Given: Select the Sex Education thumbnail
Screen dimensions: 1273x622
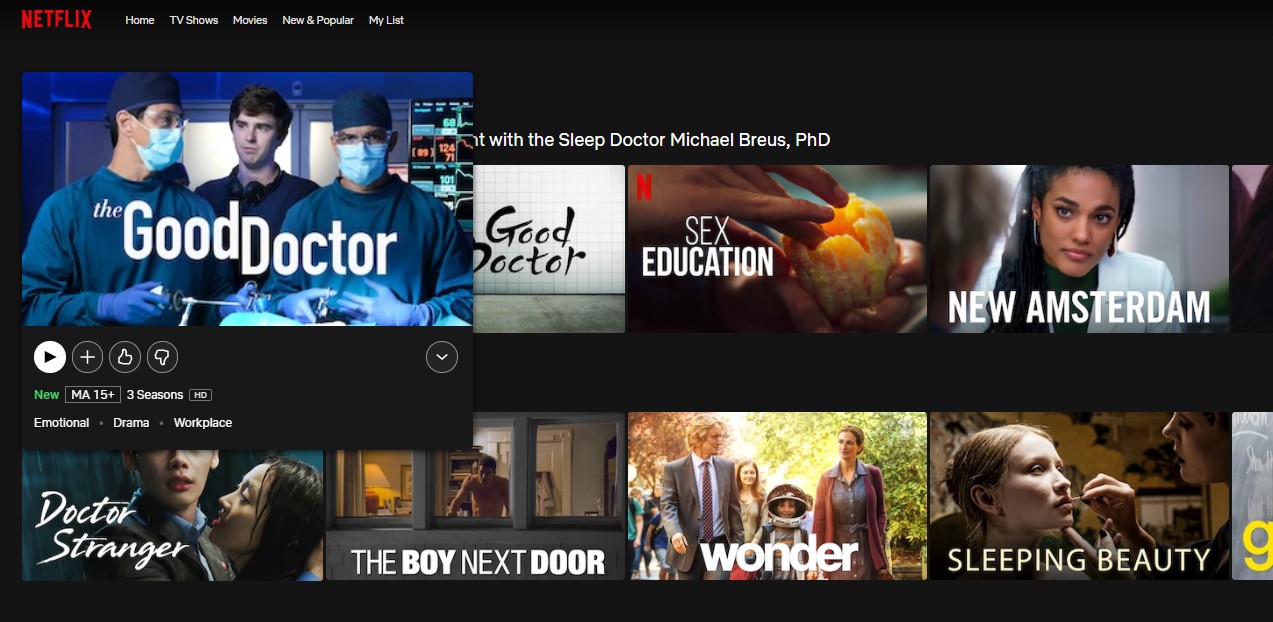Looking at the screenshot, I should coord(777,249).
